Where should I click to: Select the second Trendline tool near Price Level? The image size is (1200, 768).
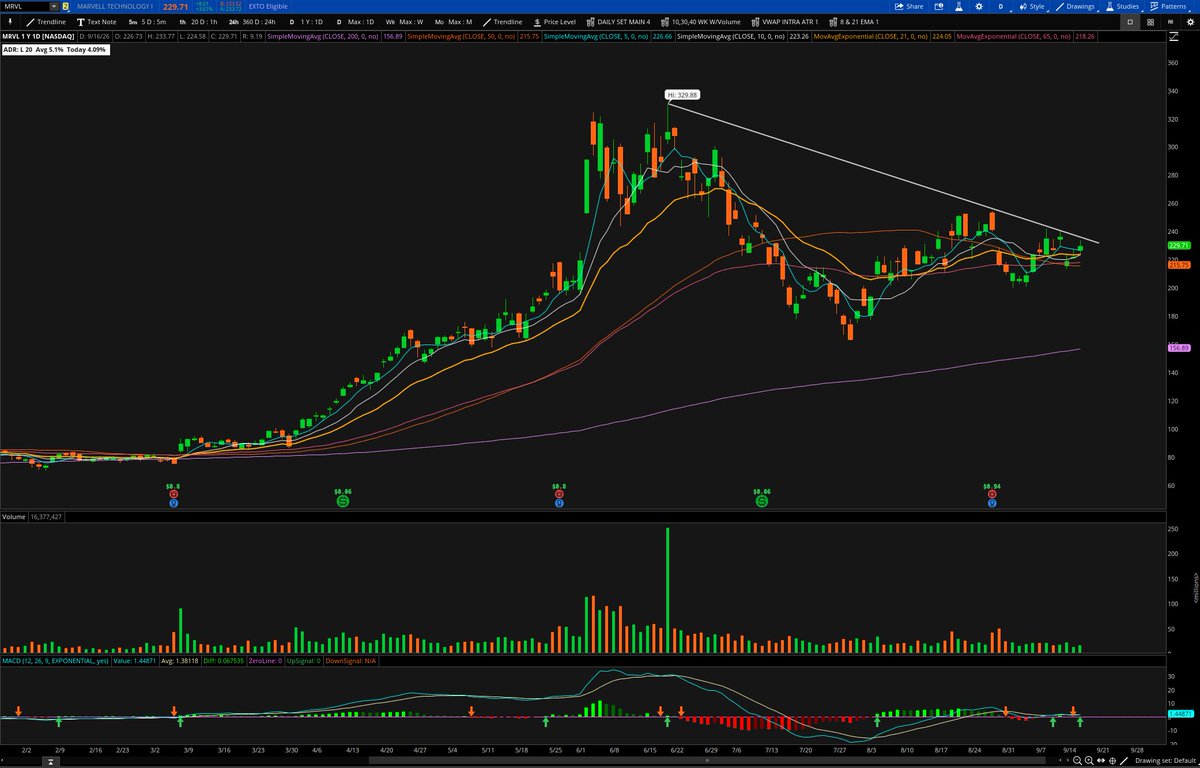click(503, 21)
